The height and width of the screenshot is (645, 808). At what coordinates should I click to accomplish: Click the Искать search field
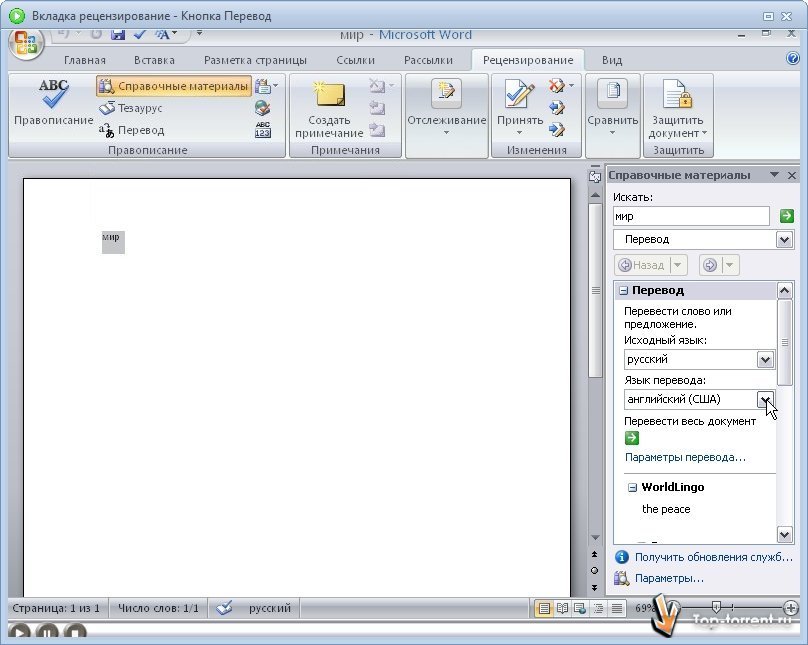[x=691, y=216]
